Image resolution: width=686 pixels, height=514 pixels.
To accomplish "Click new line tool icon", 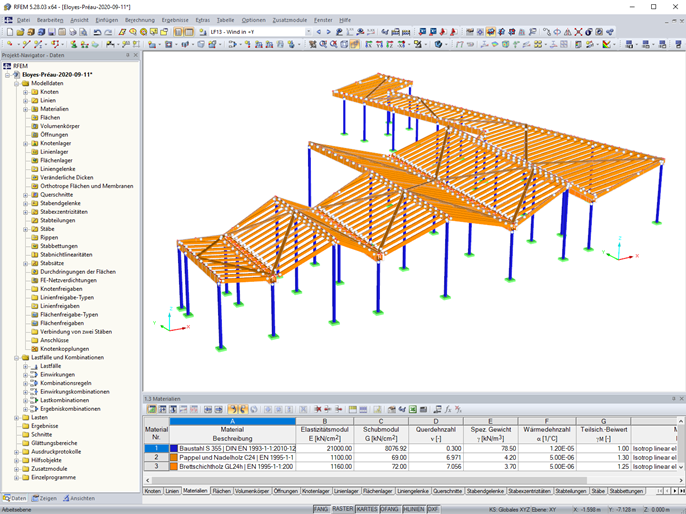I will coord(26,44).
